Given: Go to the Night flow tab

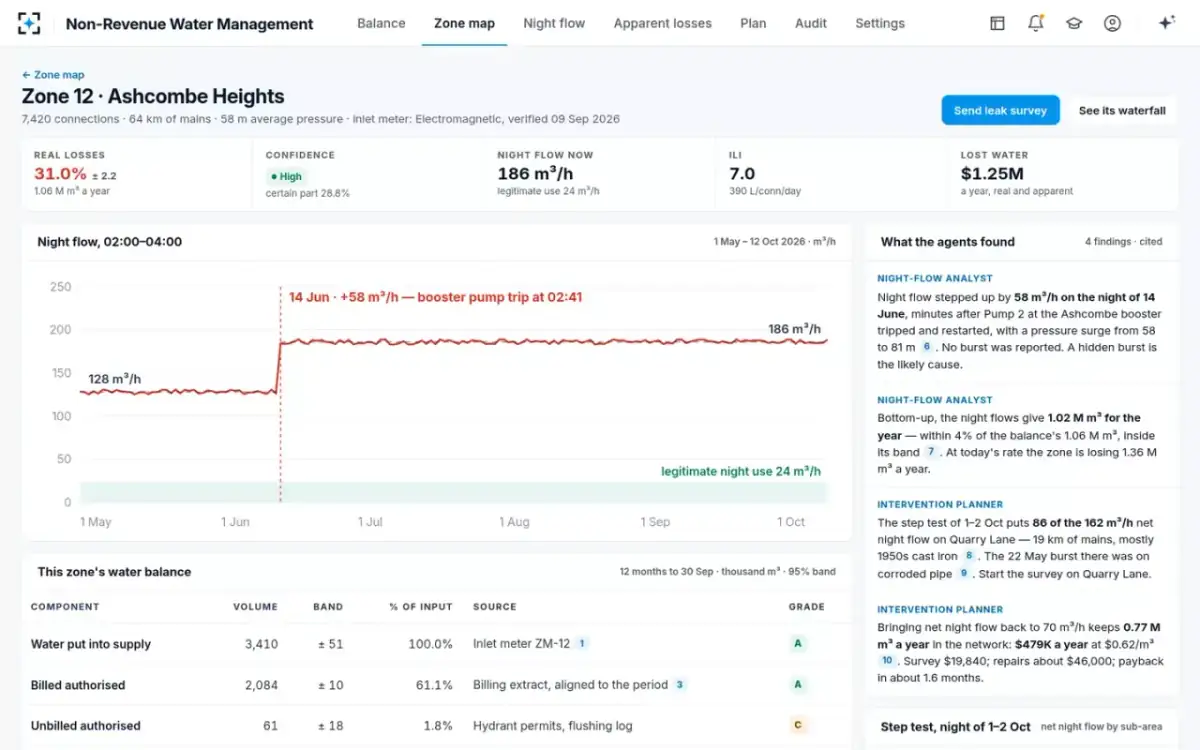Looking at the screenshot, I should tap(554, 23).
